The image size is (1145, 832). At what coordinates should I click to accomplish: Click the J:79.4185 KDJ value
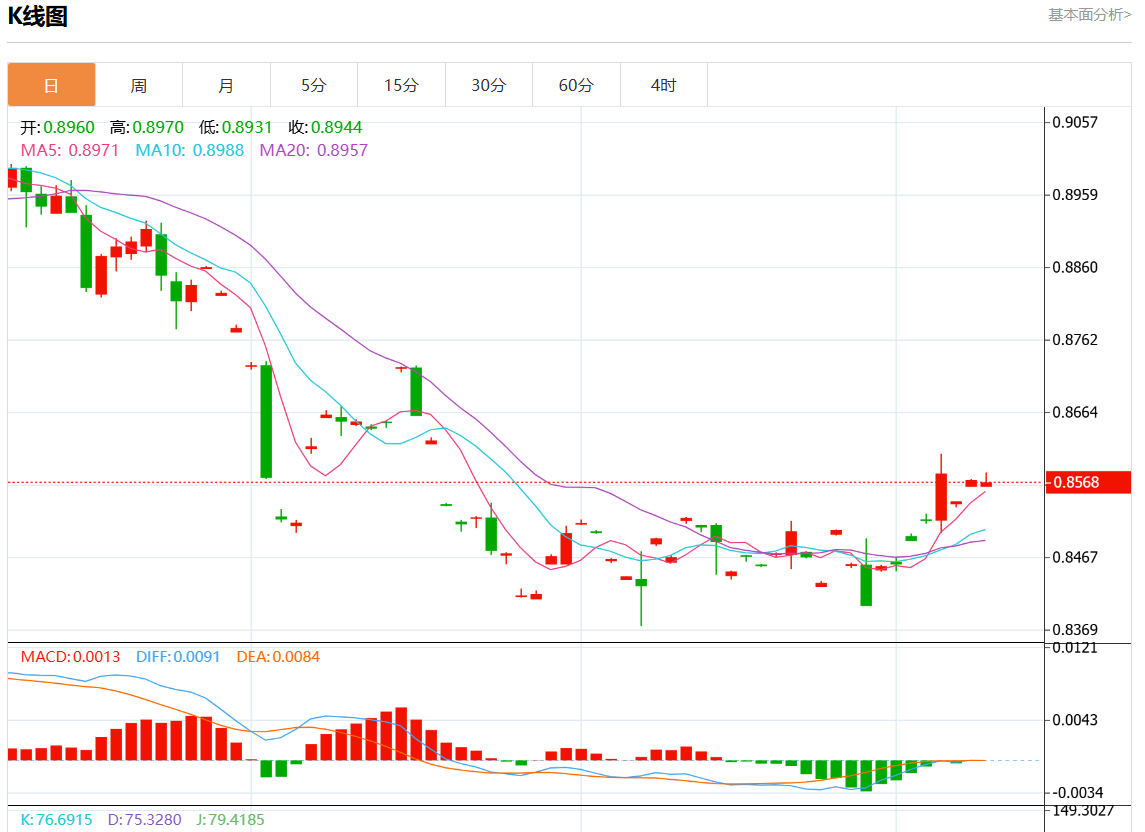[230, 820]
